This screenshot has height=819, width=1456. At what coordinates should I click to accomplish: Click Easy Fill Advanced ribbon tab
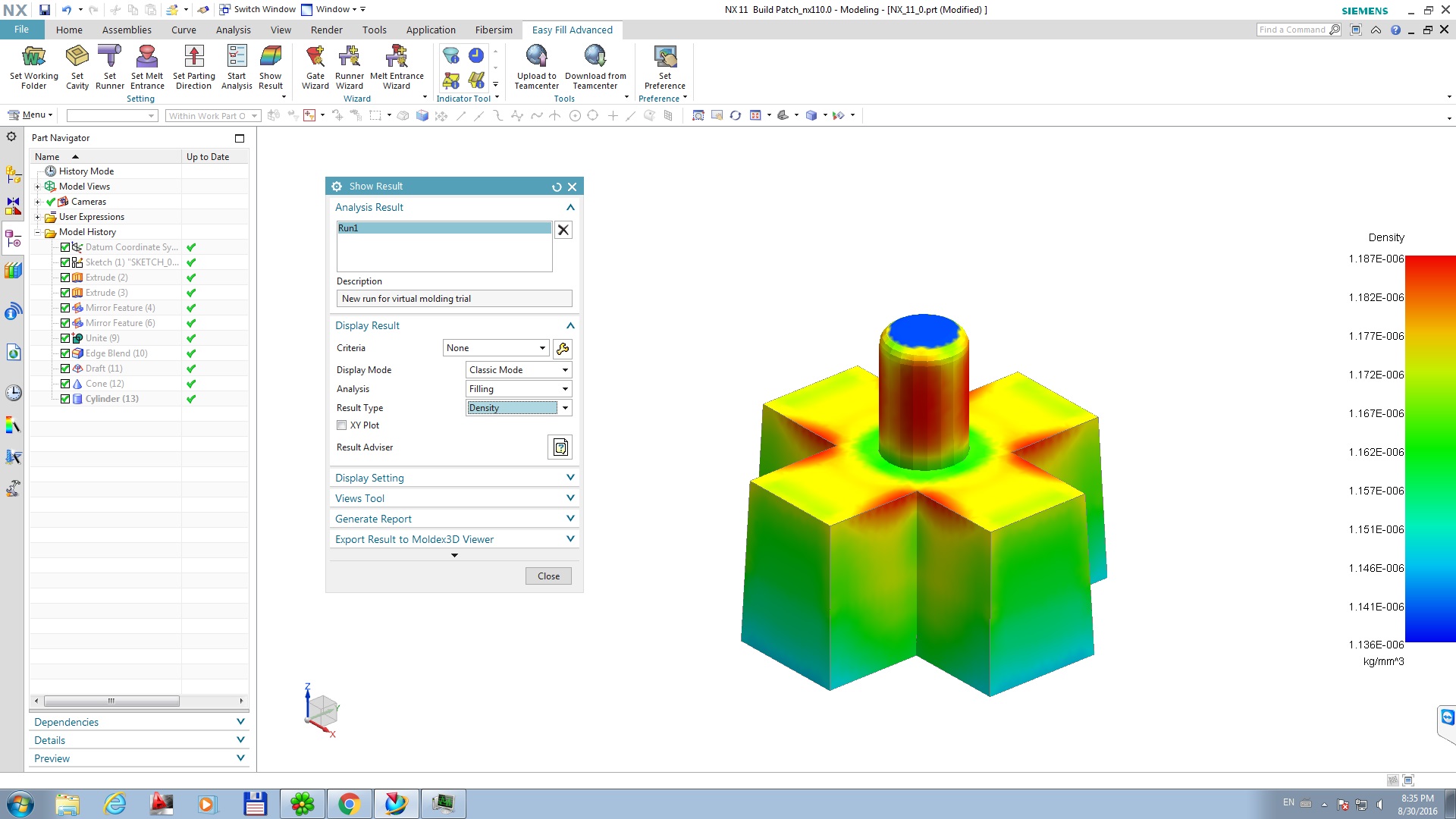572,29
